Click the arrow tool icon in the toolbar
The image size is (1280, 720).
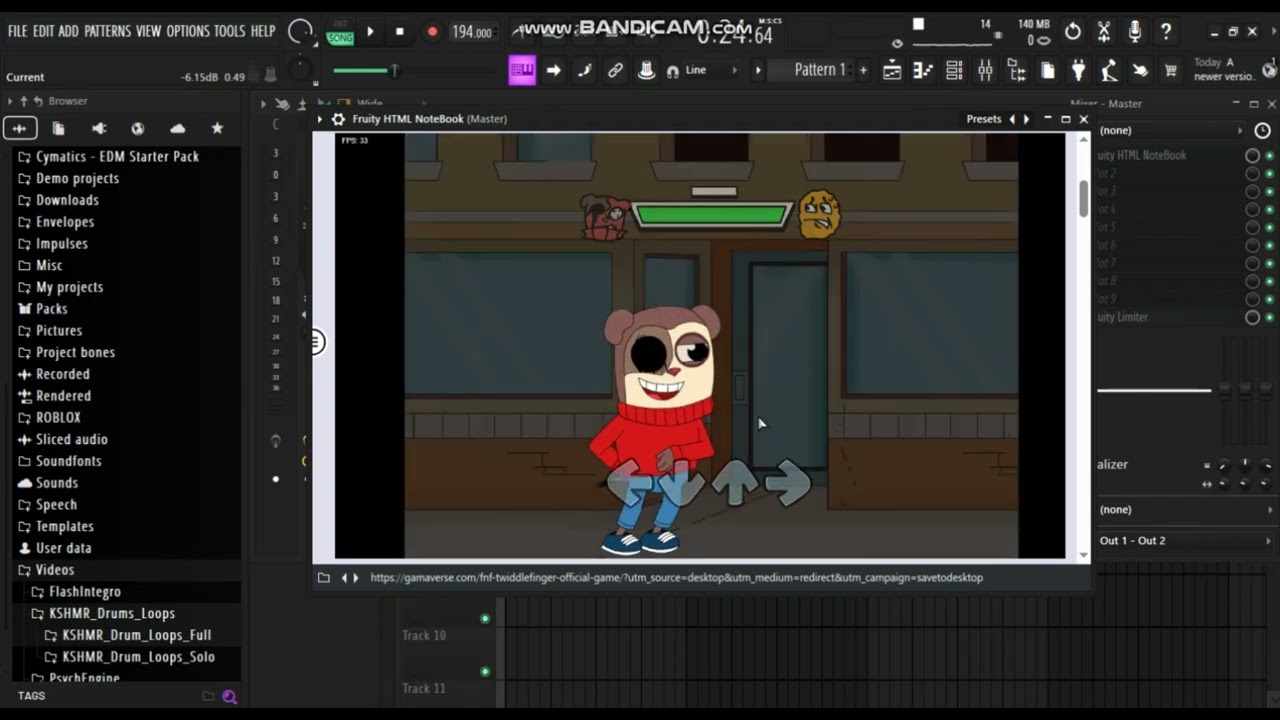(x=553, y=70)
